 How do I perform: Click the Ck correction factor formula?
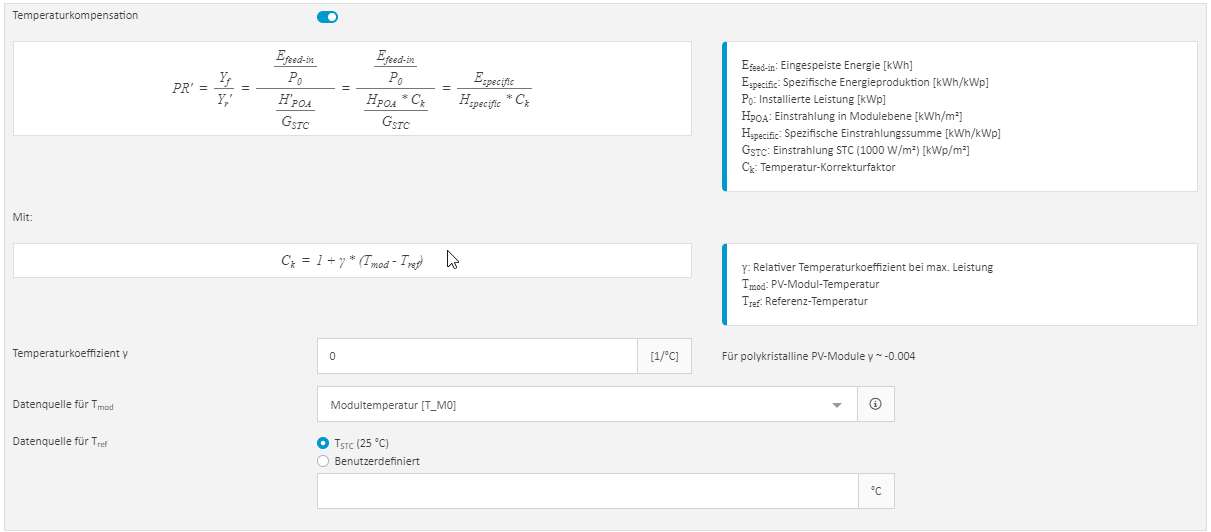[352, 260]
